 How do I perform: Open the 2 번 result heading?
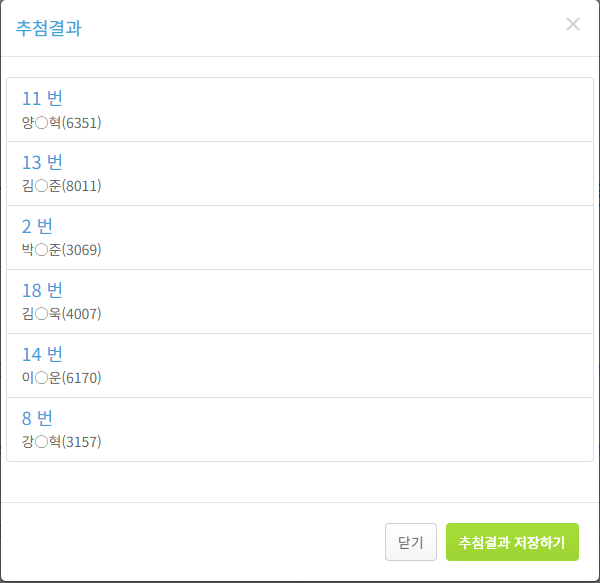tap(37, 226)
